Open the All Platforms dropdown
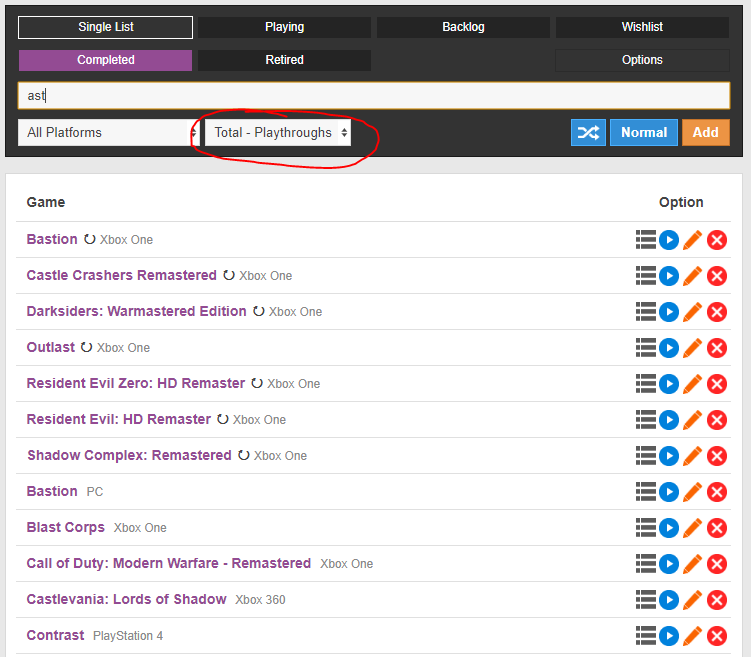 point(108,132)
